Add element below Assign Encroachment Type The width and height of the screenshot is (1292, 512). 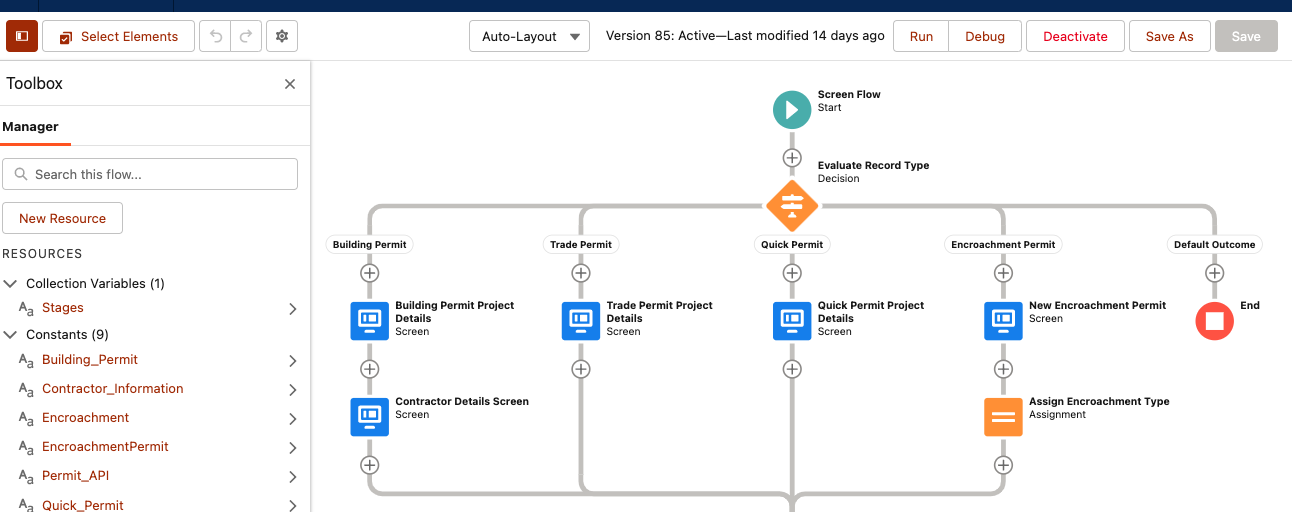click(x=1003, y=465)
